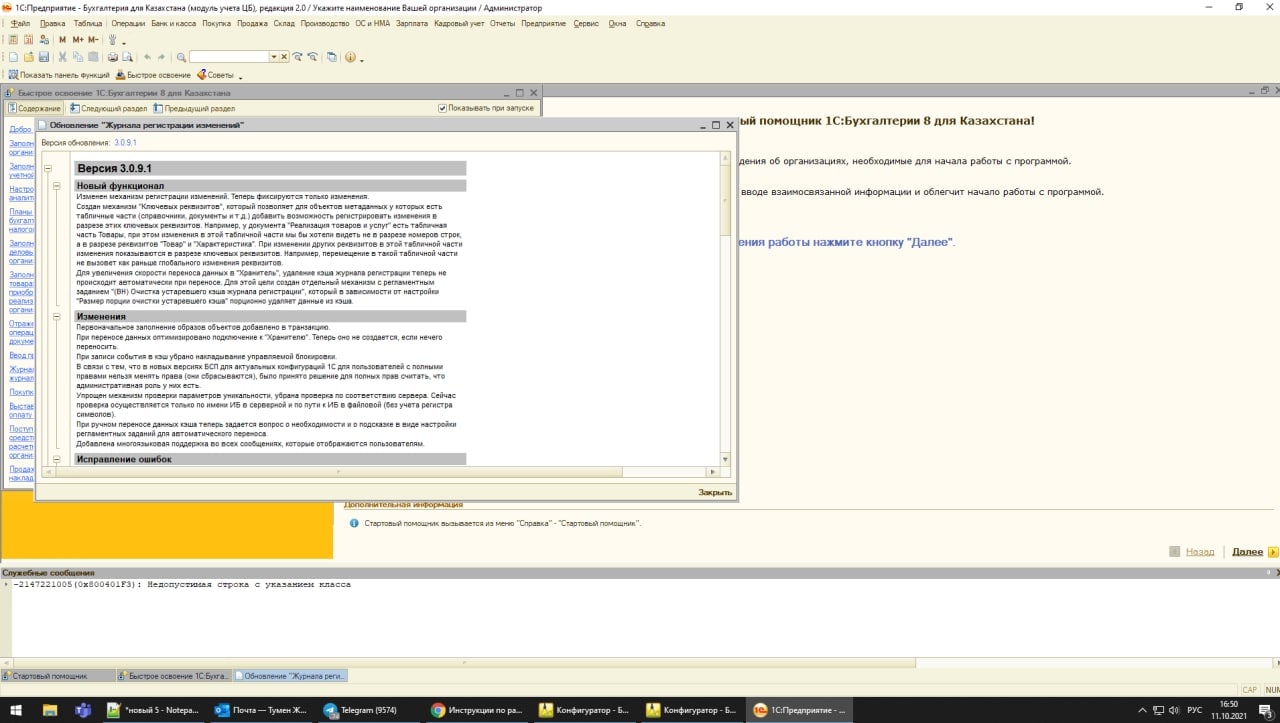
Task: Open the Google Chrome 'Инструкции' taskbar window
Action: (x=477, y=710)
